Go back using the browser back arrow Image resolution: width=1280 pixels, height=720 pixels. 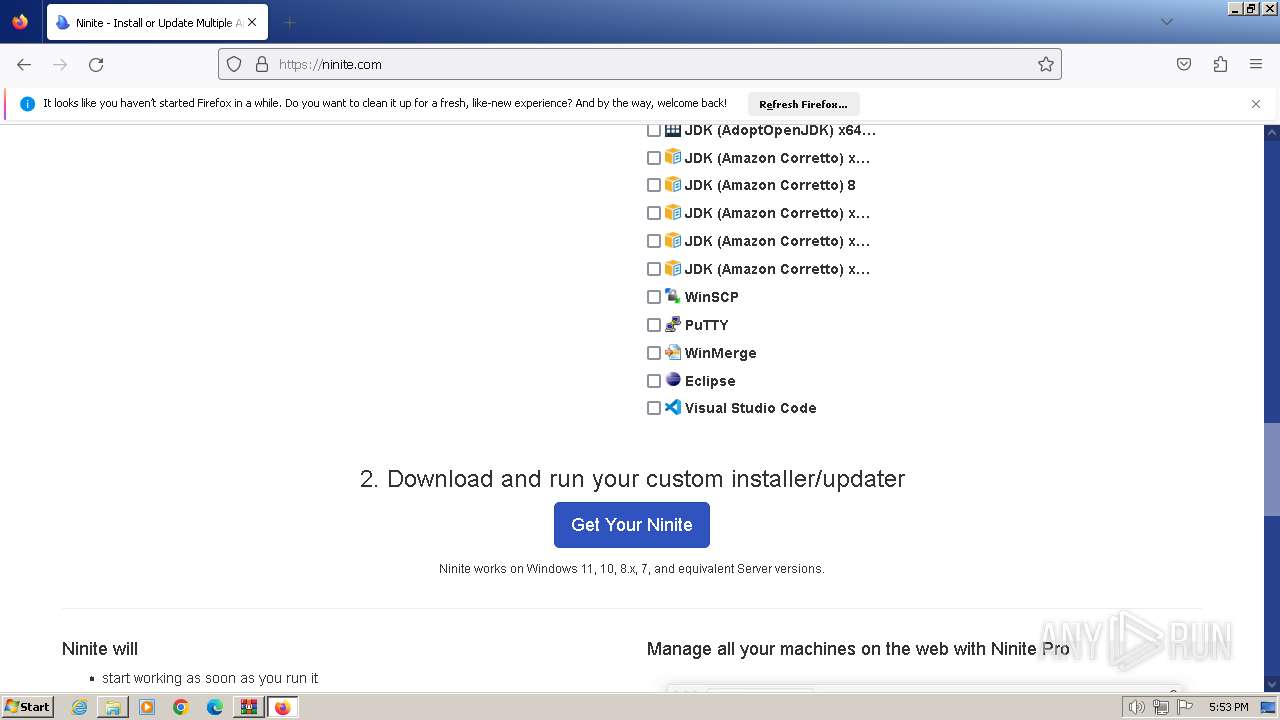(24, 64)
